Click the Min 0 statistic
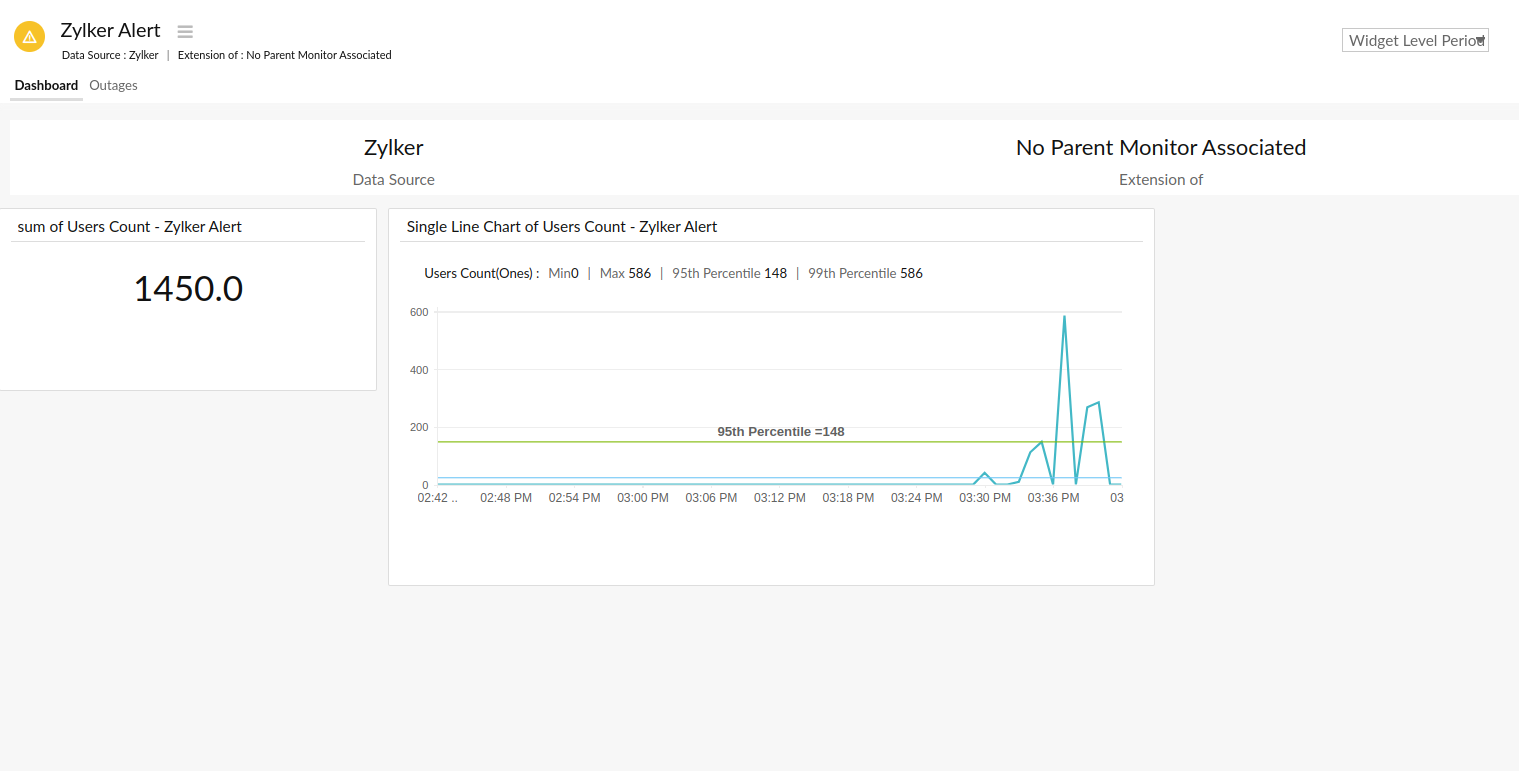Screen dimensions: 1519x771 click(562, 272)
